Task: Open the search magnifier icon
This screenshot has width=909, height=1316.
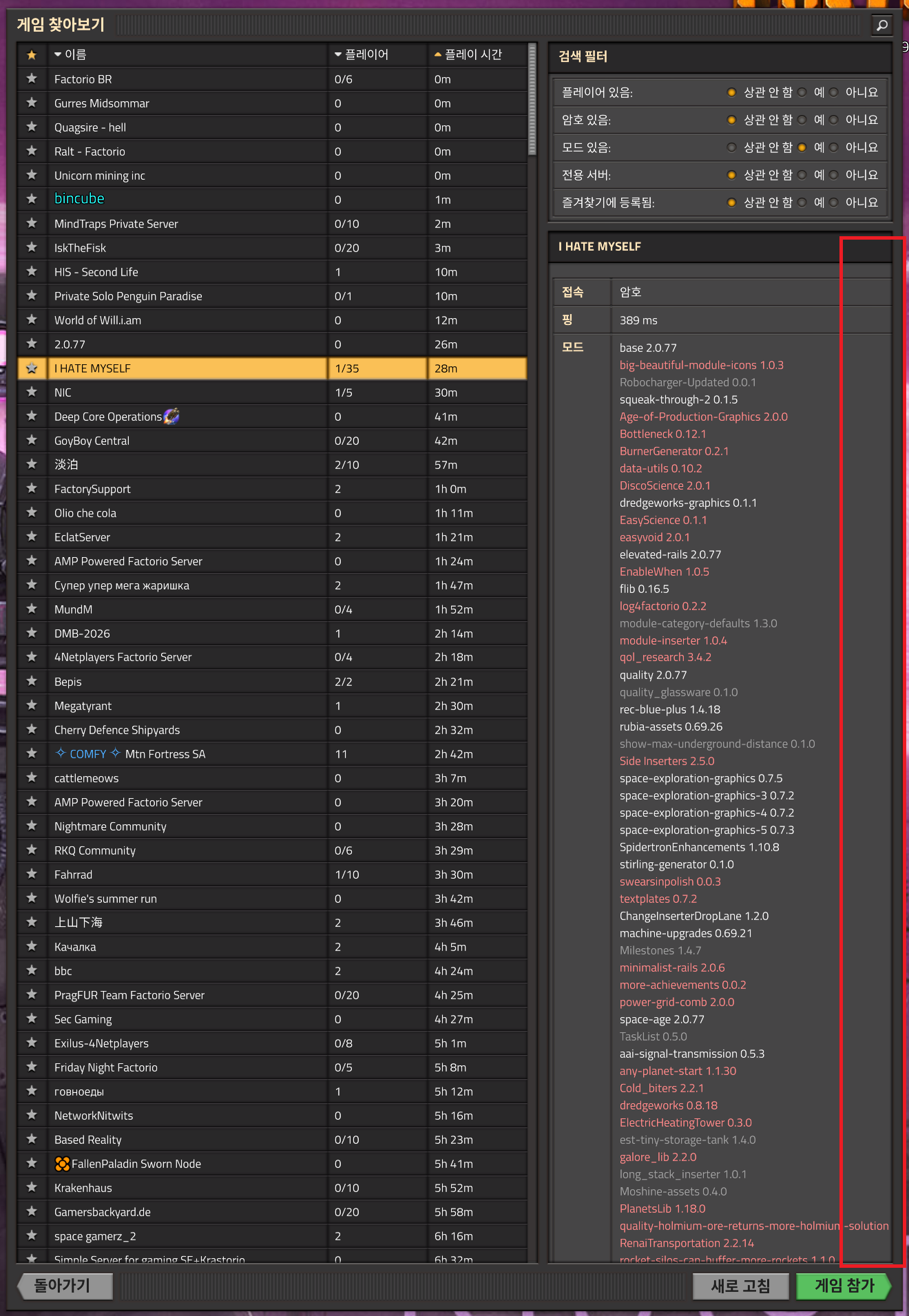Action: pos(881,25)
